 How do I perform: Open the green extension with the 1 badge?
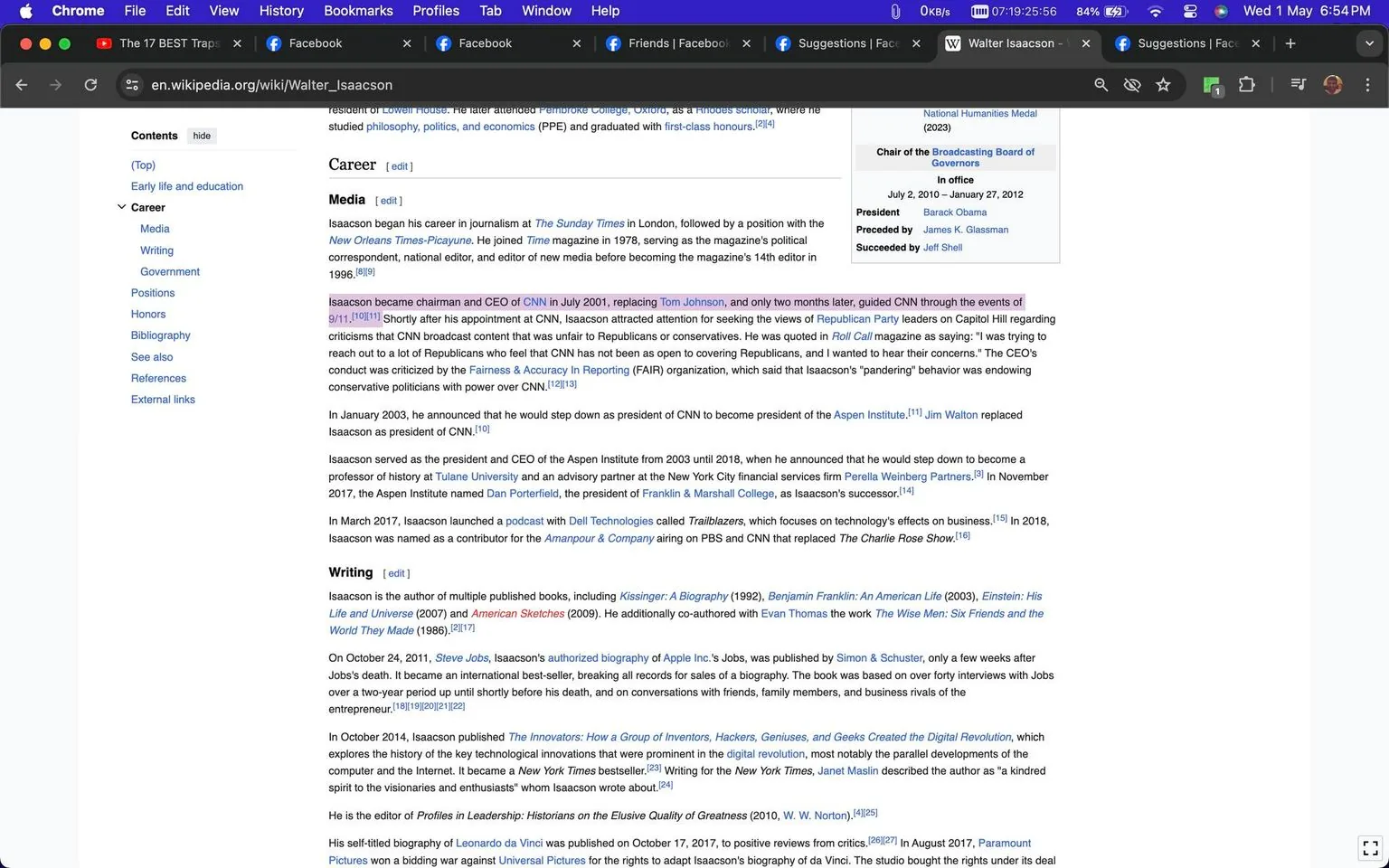[x=1211, y=84]
